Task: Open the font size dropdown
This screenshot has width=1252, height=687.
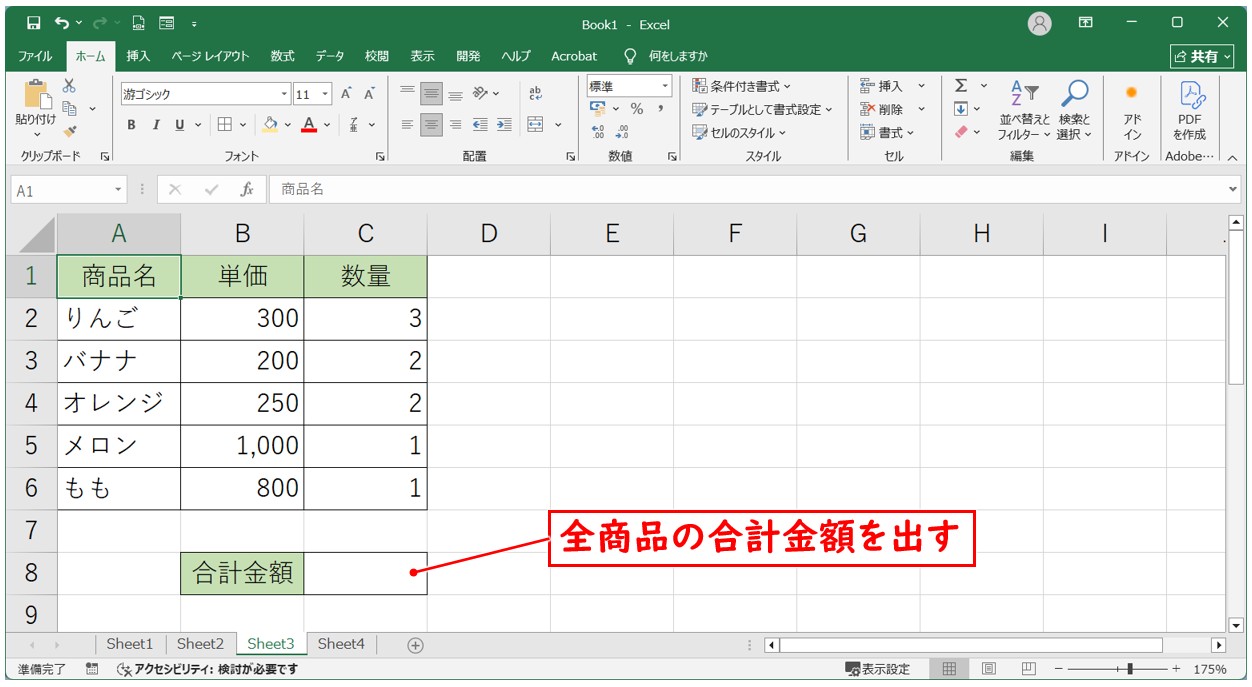Action: click(326, 94)
